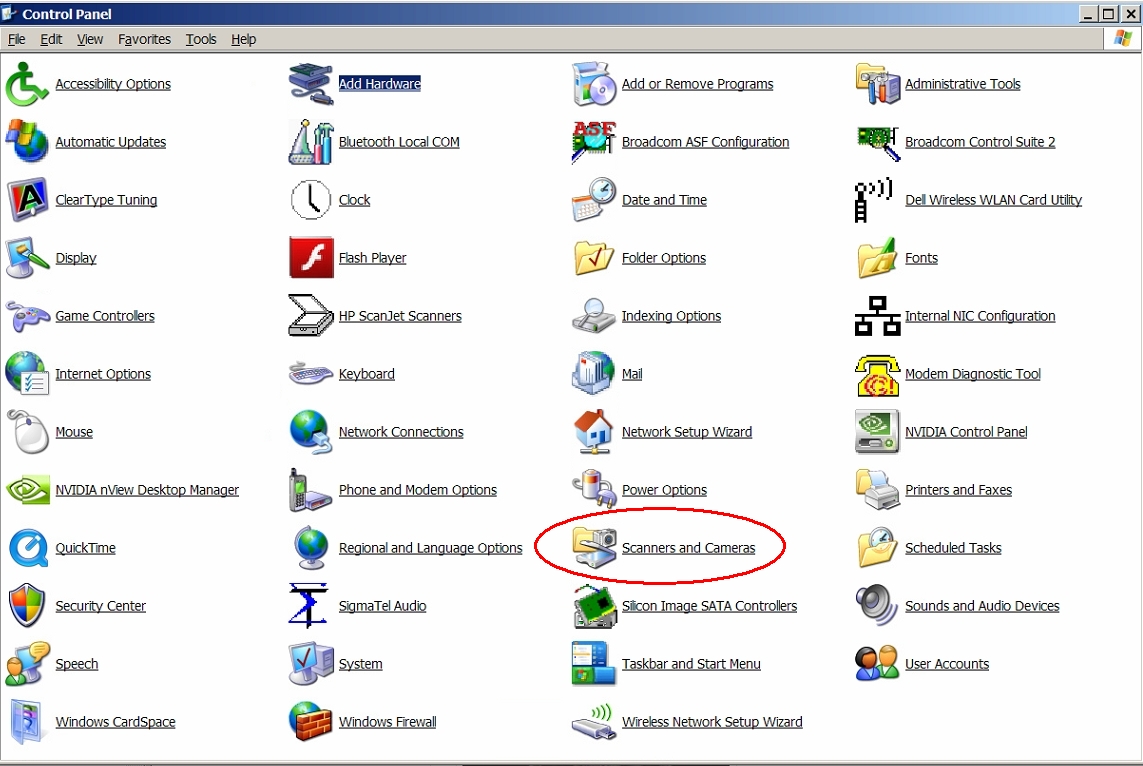
Task: Click the Broadcom ASF Configuration icon
Action: pos(594,141)
